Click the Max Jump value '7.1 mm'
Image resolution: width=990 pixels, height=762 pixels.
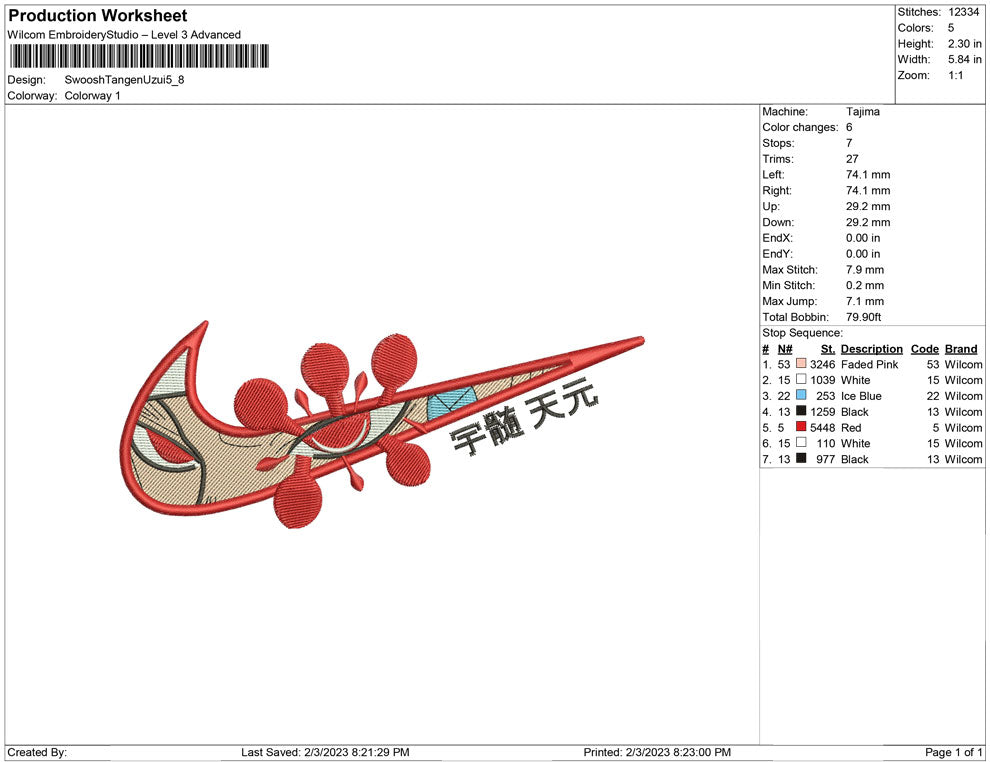[x=865, y=301]
